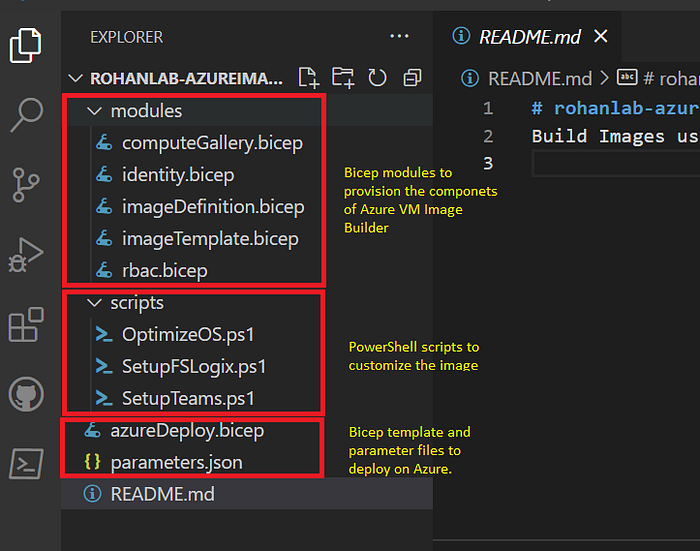This screenshot has width=700, height=551.
Task: Click line number 2 in editor gutter
Action: [488, 136]
